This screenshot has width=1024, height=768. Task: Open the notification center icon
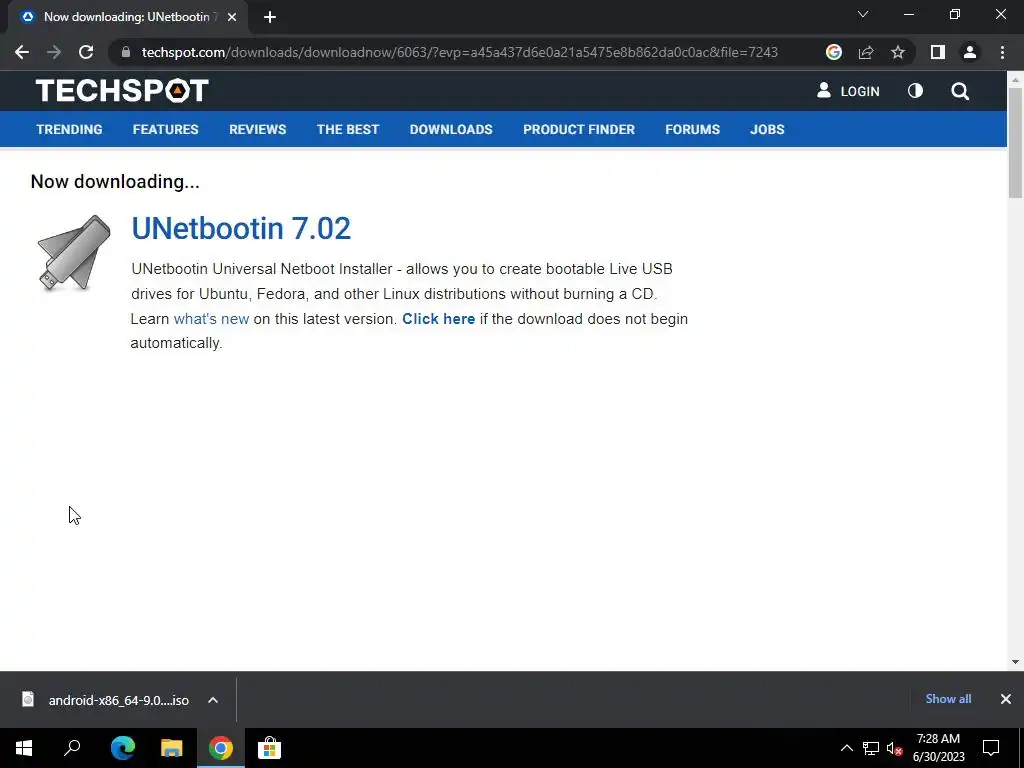[x=991, y=748]
